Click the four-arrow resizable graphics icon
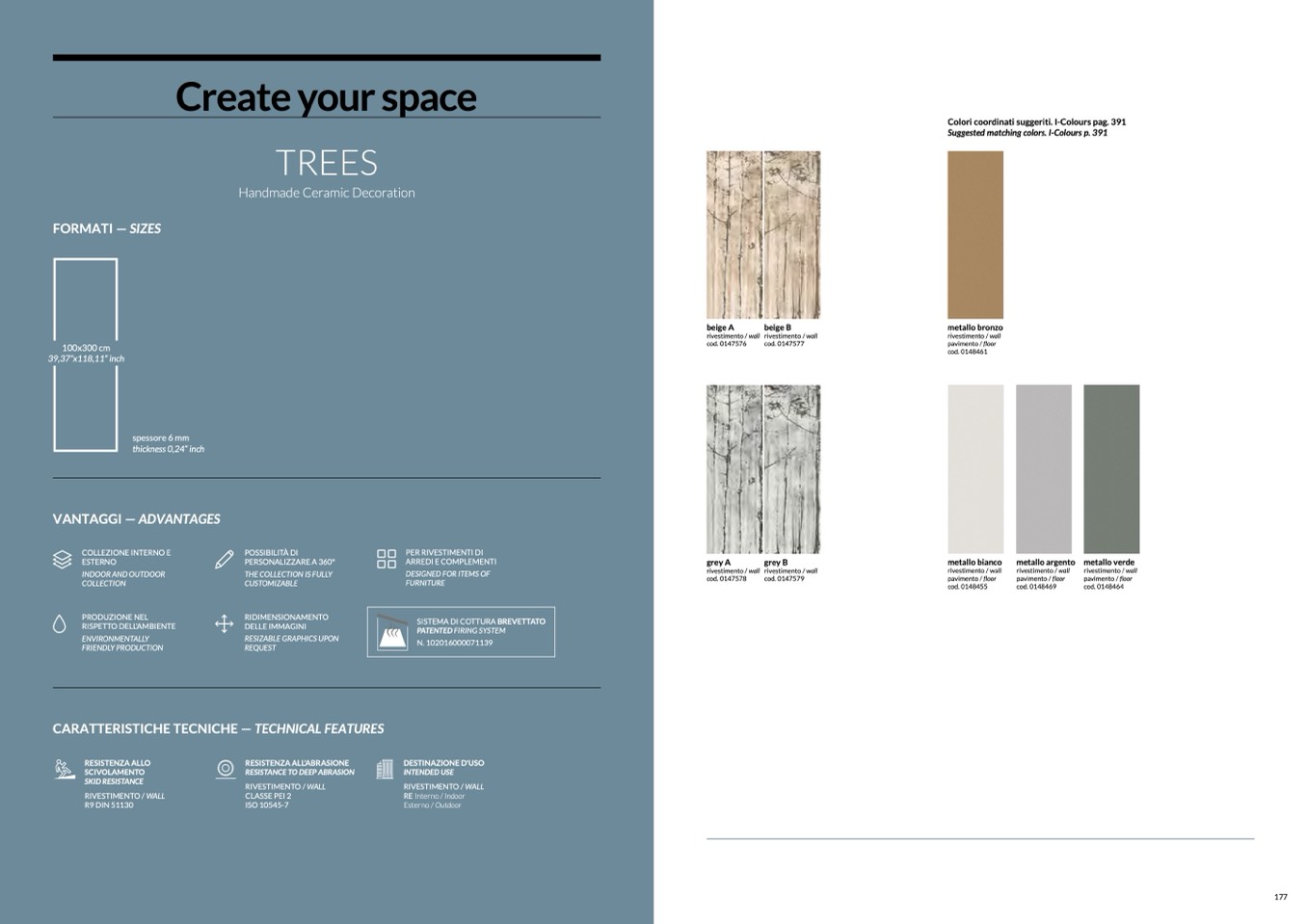Viewport: 1307px width, 924px height. pyautogui.click(x=224, y=624)
